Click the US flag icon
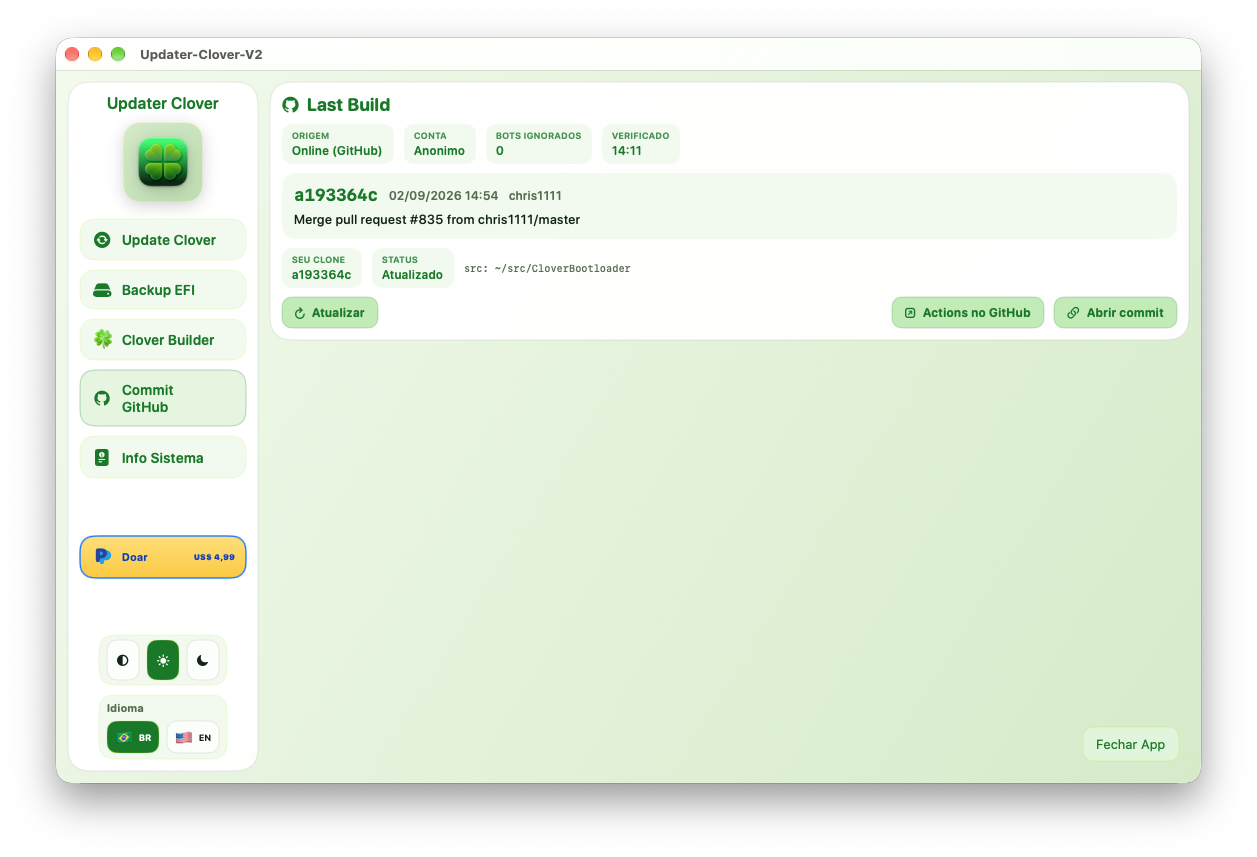Screen dimensions: 1257x857 coord(184,737)
